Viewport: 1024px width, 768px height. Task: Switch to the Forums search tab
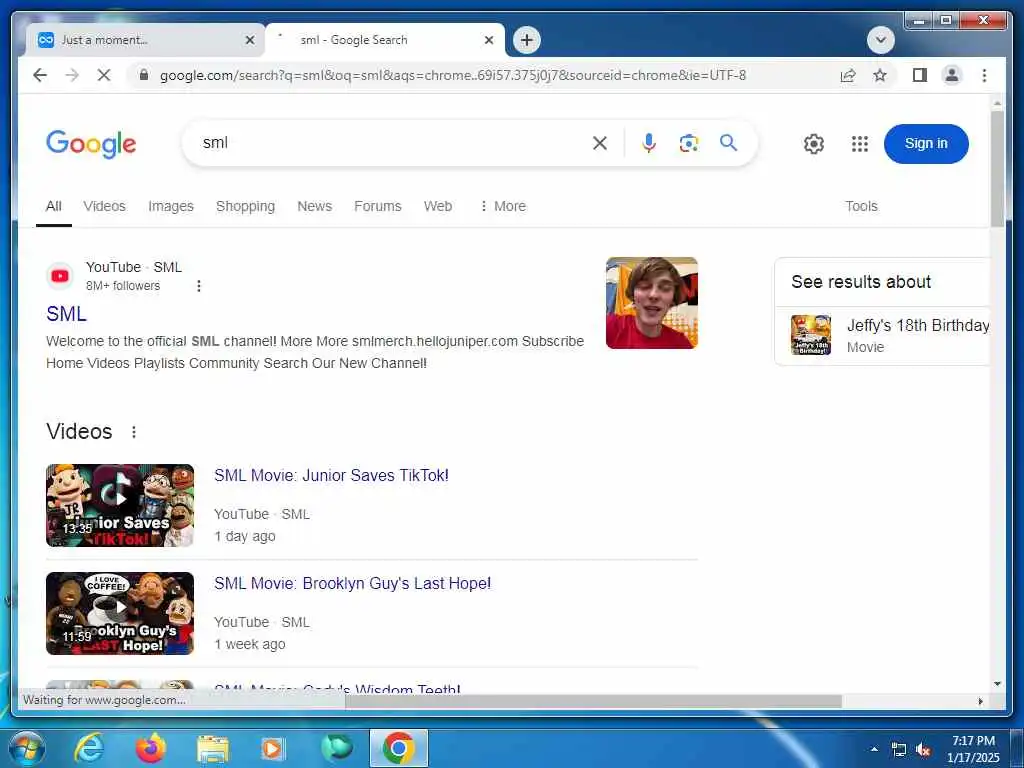tap(377, 206)
